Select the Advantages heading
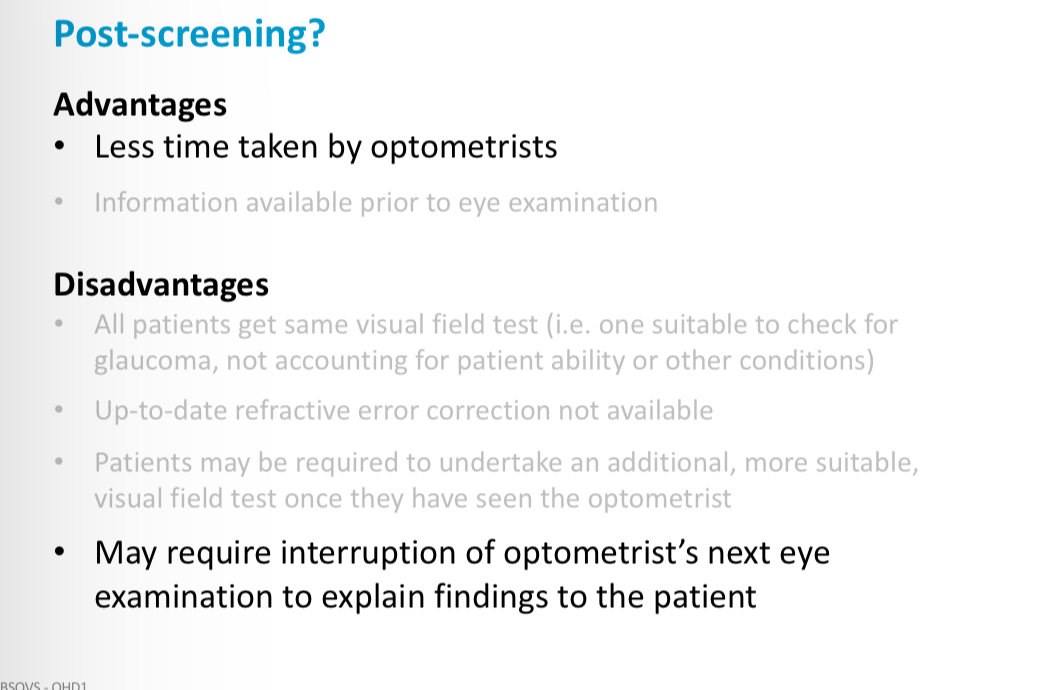 [140, 105]
